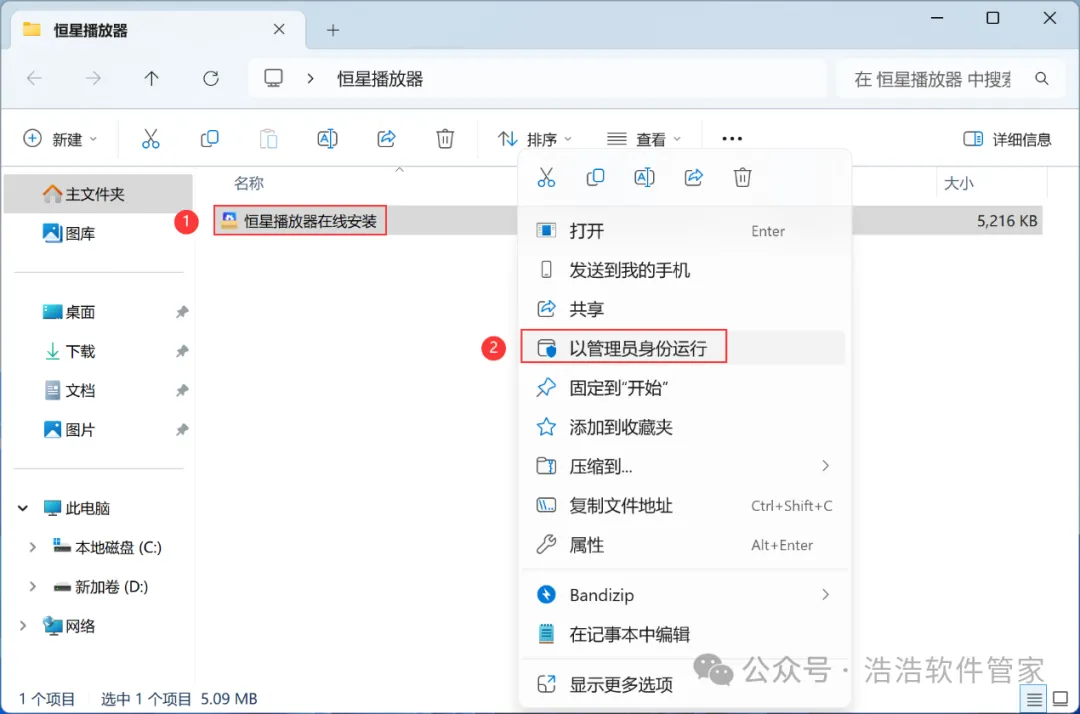
Task: Click the Cut icon in the main toolbar
Action: coord(150,139)
